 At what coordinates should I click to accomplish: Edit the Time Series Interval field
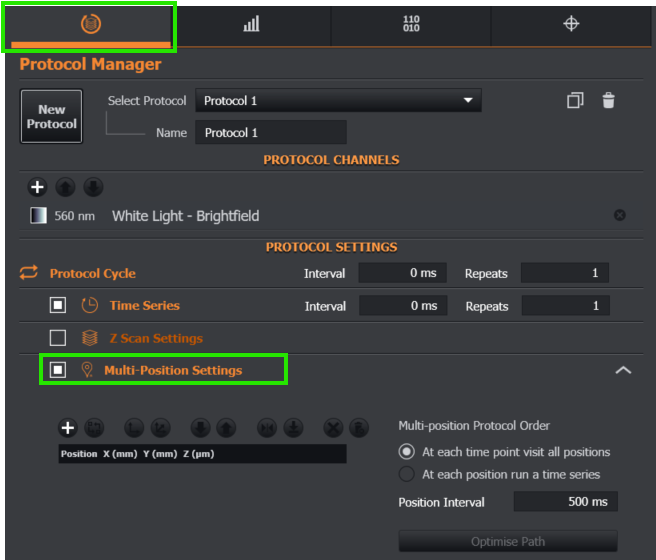click(403, 306)
